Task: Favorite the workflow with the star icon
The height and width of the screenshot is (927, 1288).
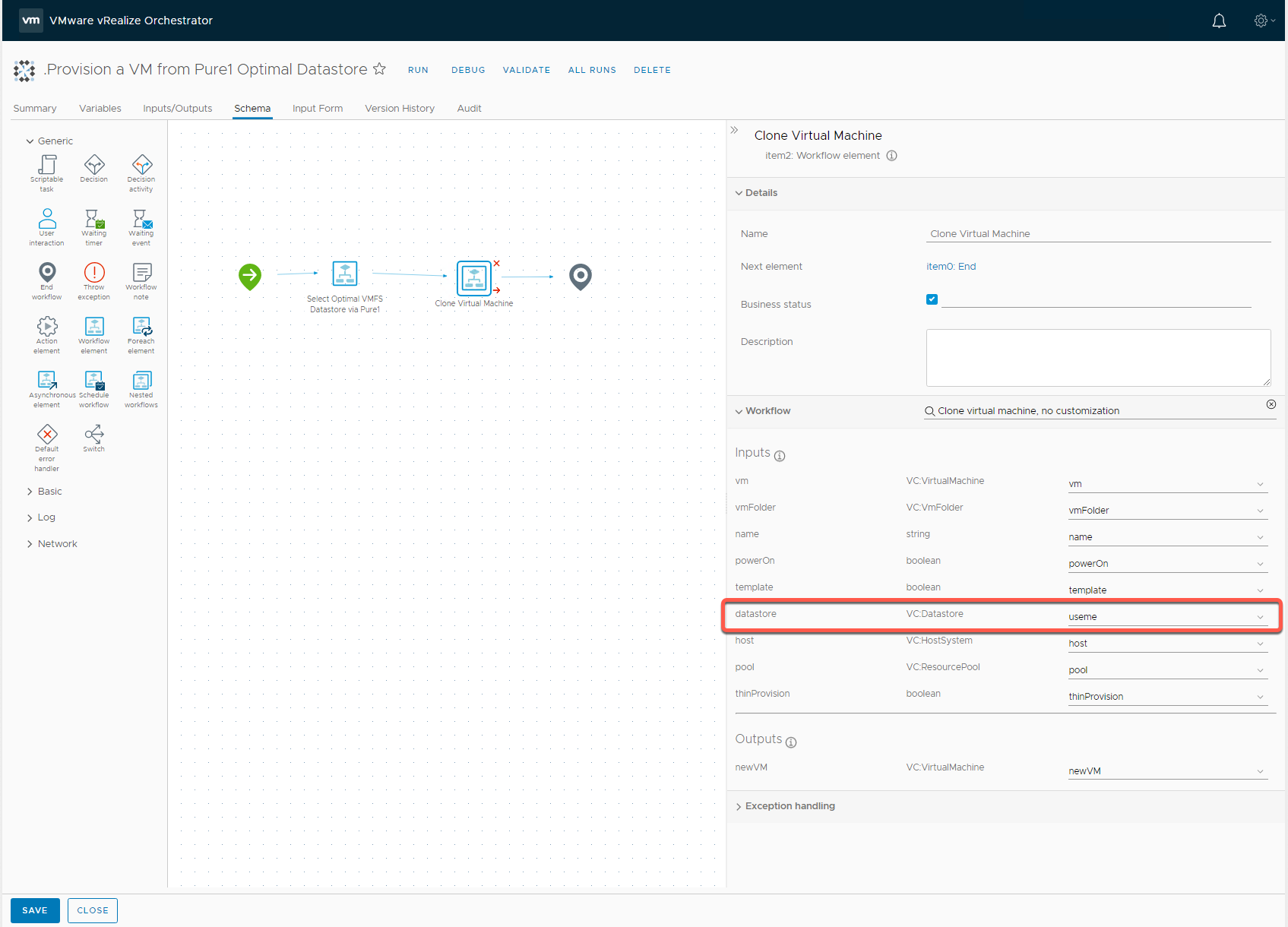Action: 379,69
